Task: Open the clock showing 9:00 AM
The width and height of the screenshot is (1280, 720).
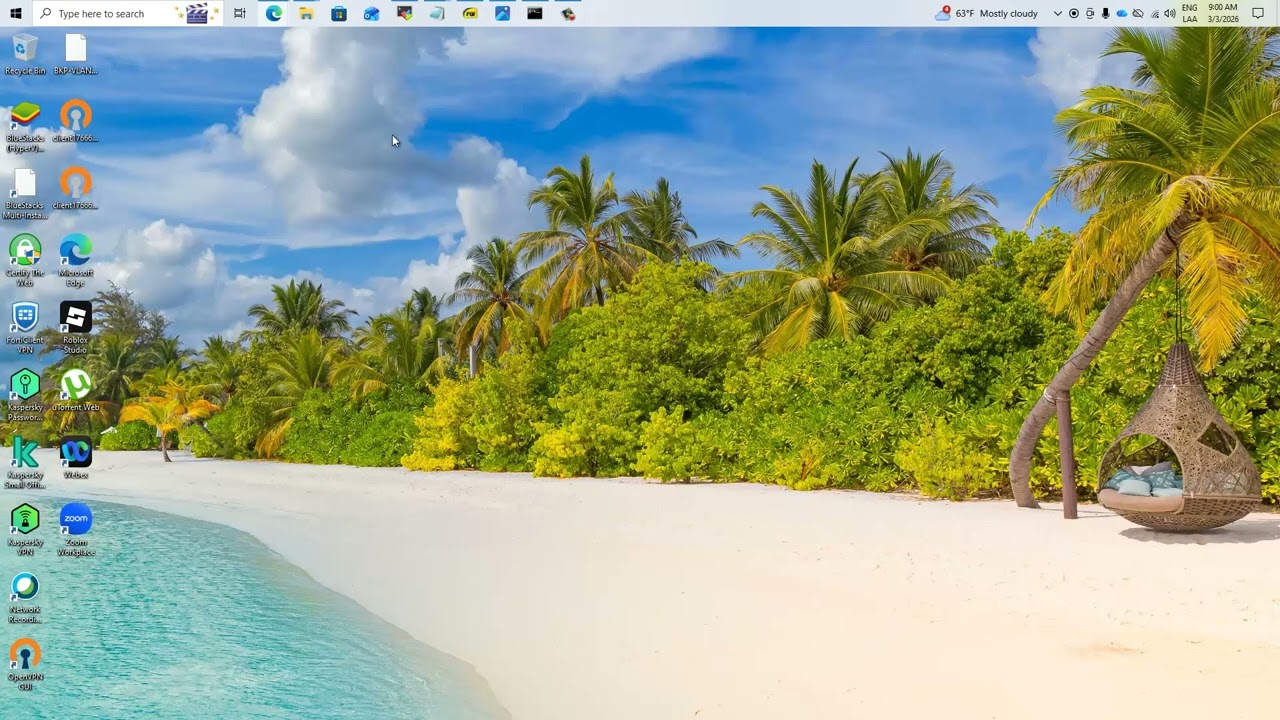Action: (x=1222, y=13)
